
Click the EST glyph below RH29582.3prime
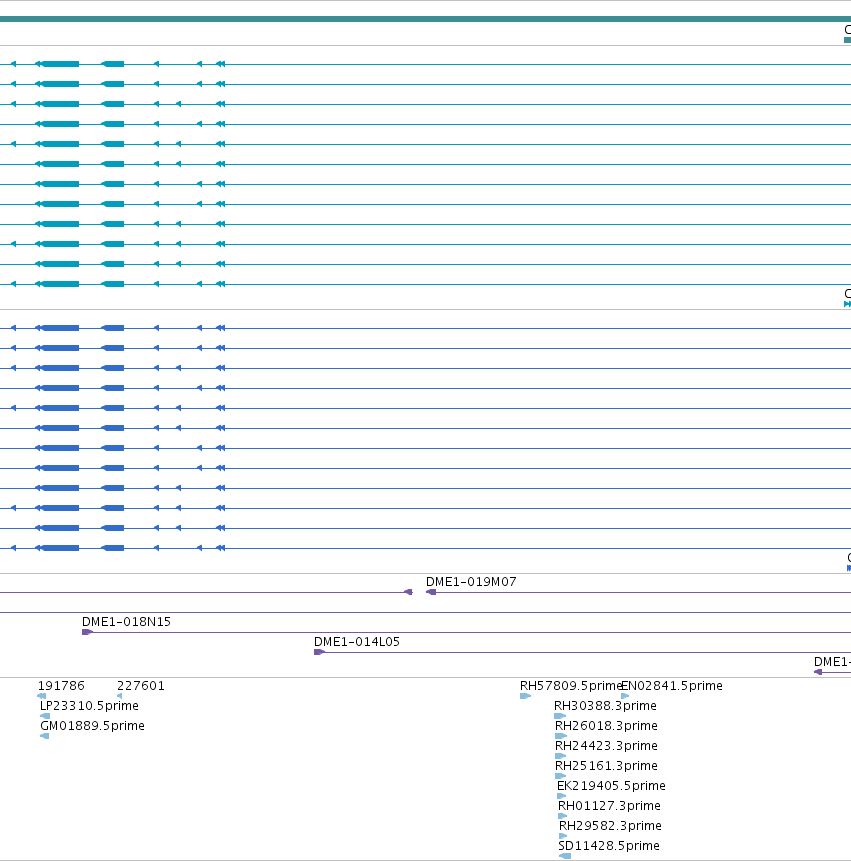563,836
